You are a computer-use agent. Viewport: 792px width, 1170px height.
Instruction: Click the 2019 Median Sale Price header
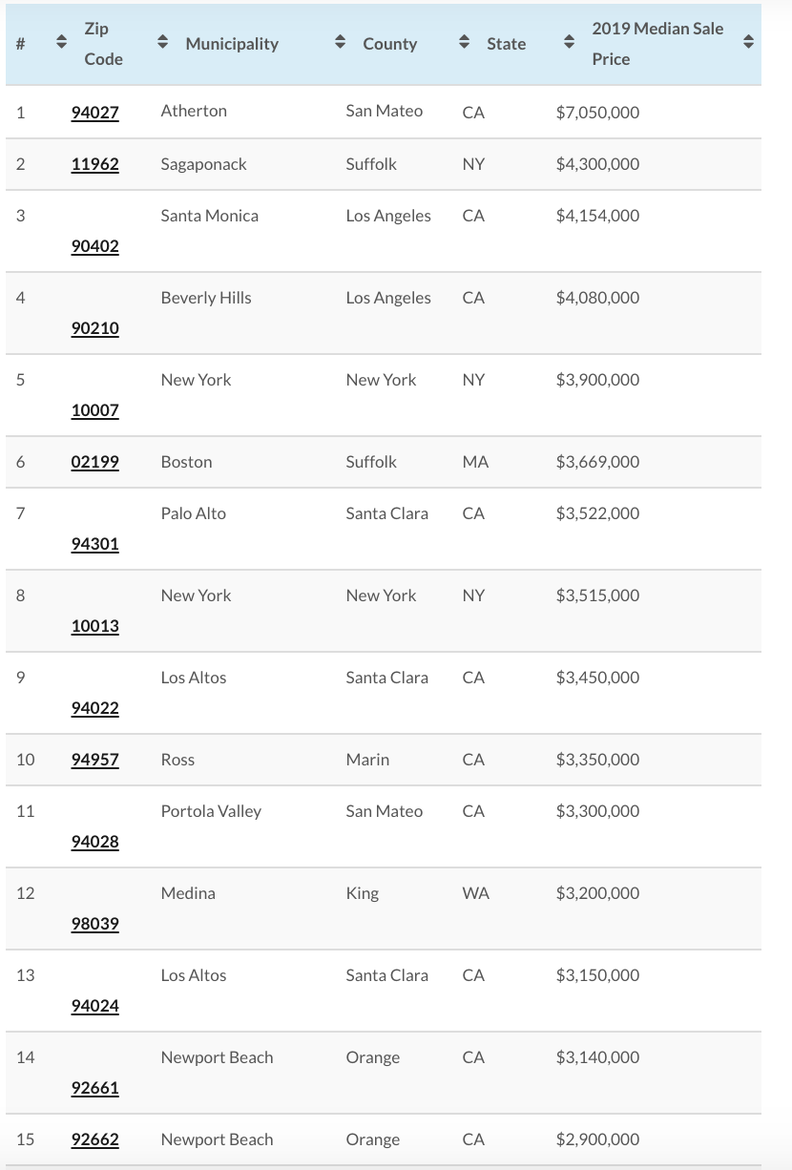tap(658, 43)
